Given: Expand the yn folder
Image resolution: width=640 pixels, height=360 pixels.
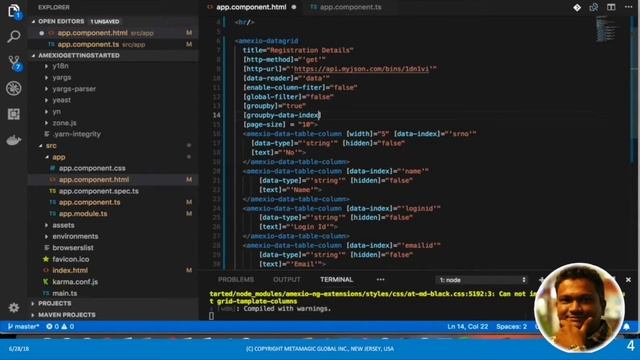Looking at the screenshot, I should (x=56, y=111).
